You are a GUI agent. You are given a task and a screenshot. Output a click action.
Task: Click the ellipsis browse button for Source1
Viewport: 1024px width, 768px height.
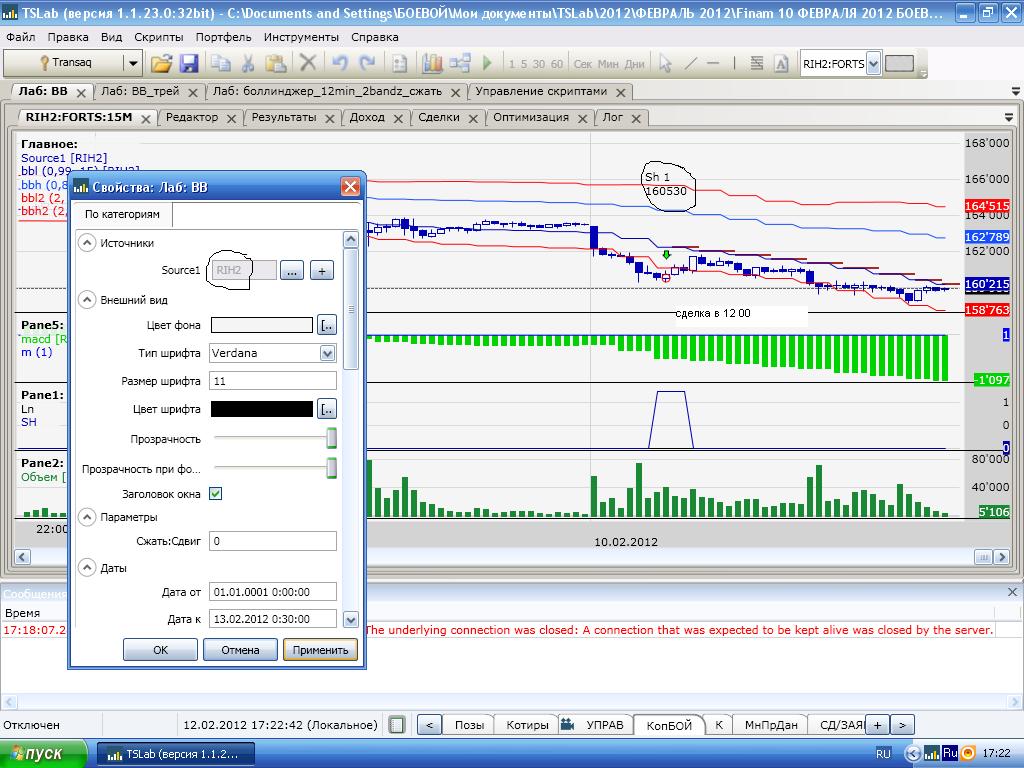291,270
